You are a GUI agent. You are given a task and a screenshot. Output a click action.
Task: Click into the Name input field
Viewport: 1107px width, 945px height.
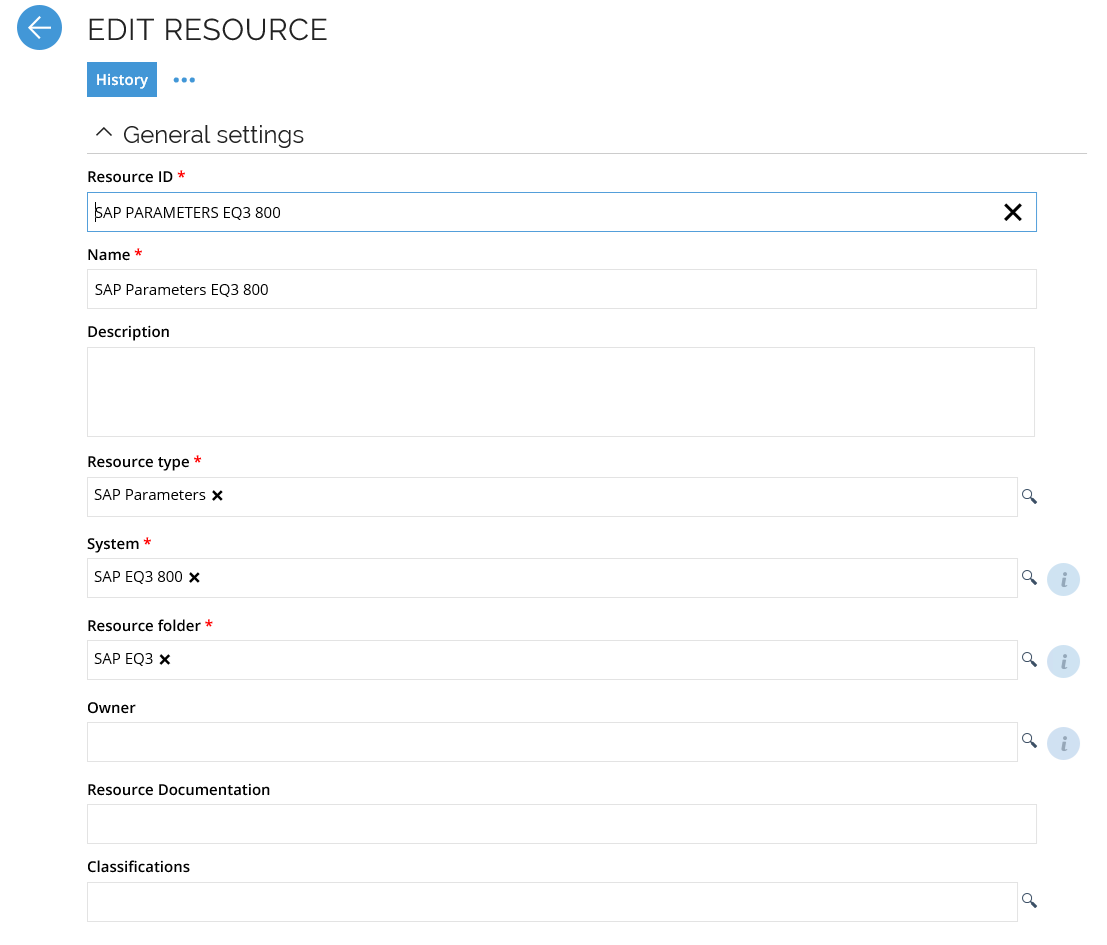561,289
